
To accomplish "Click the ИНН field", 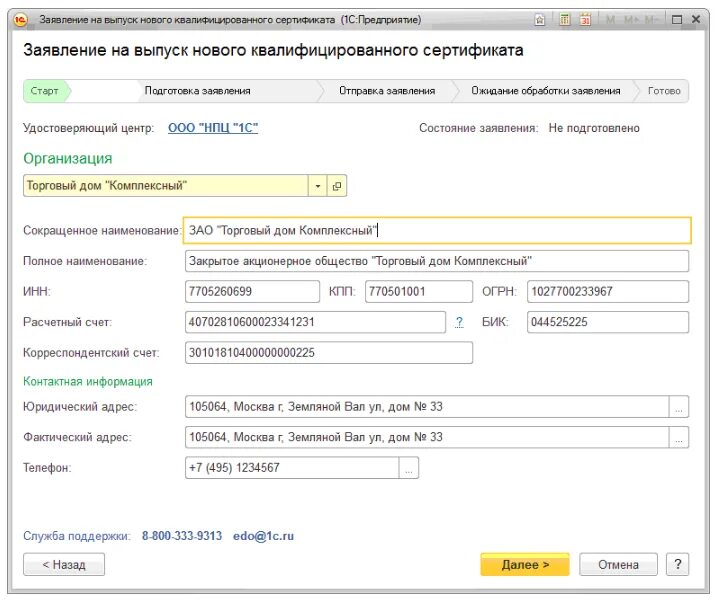I will tap(252, 292).
